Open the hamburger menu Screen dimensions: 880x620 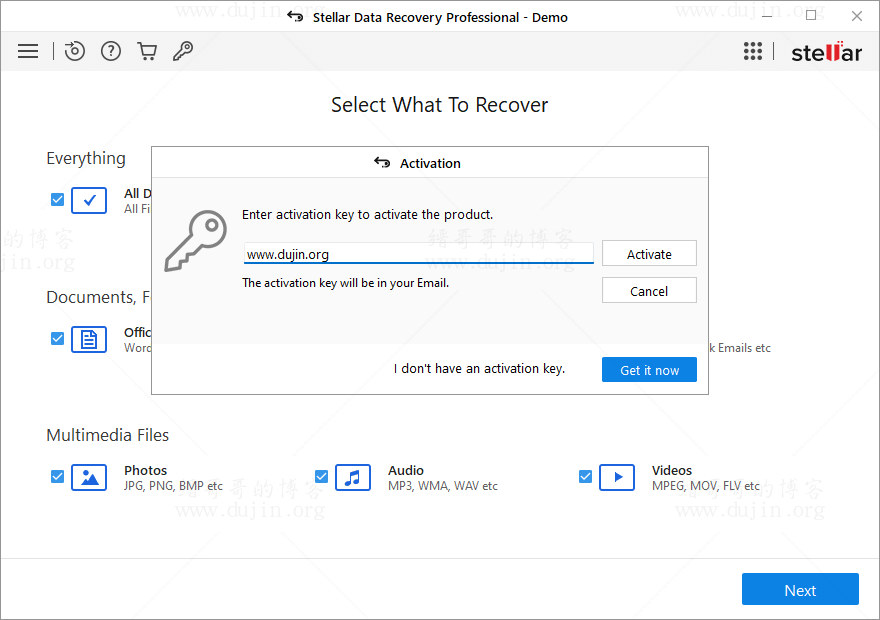[28, 51]
